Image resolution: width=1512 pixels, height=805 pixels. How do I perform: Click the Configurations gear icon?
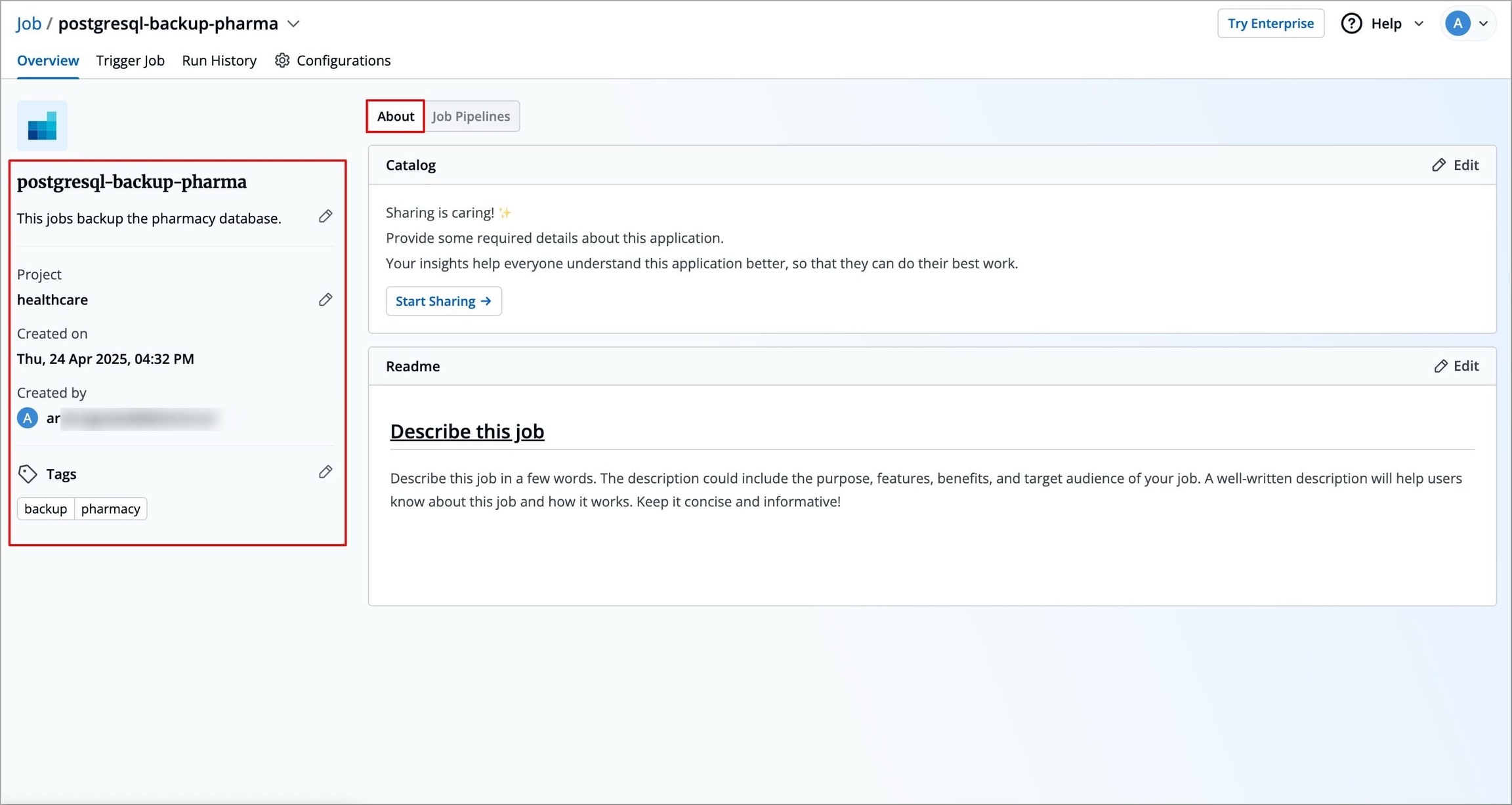tap(282, 60)
